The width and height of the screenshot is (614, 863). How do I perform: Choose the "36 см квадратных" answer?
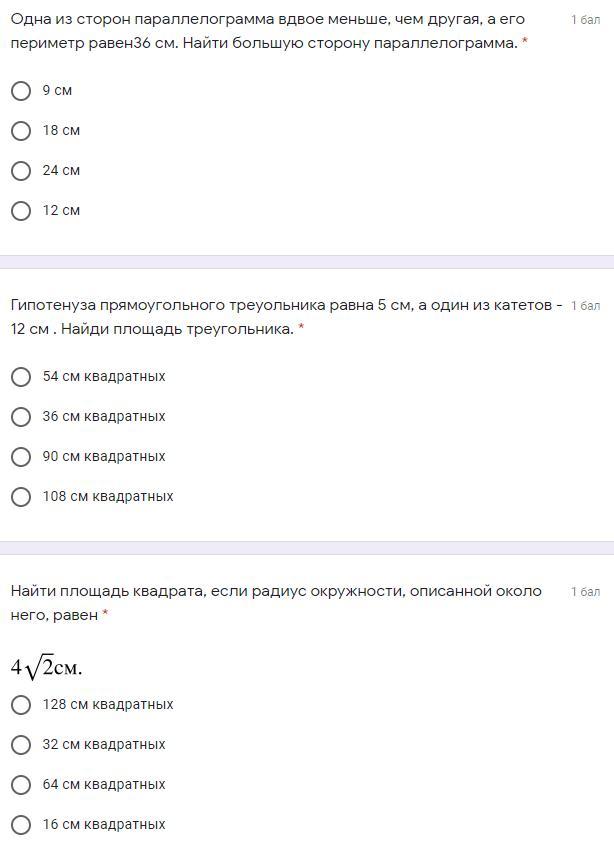pos(21,417)
